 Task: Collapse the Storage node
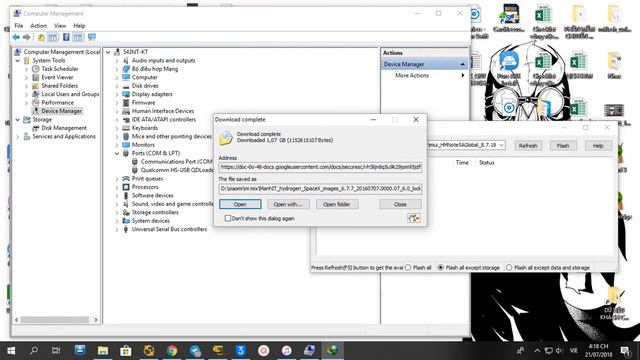pyautogui.click(x=18, y=120)
